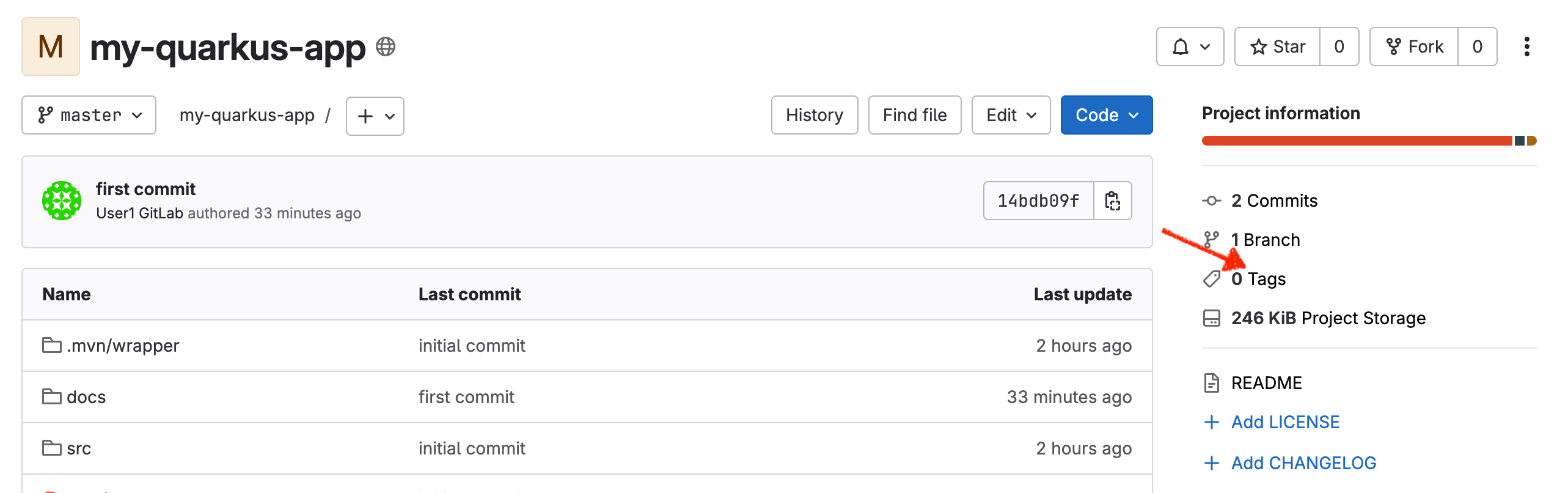Viewport: 1568px width, 493px height.
Task: Open the Edit menu
Action: coord(1010,115)
